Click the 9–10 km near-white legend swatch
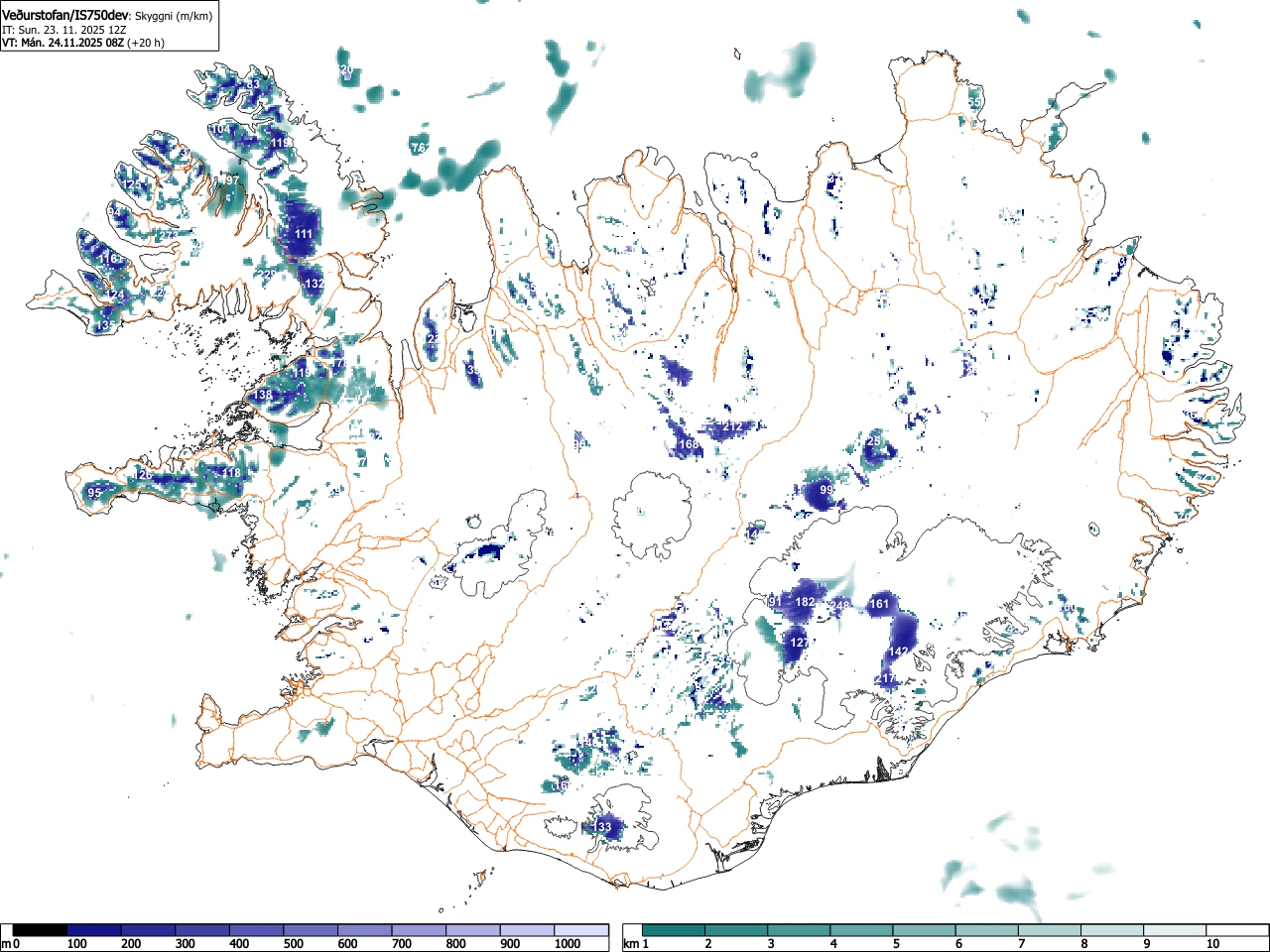Viewport: 1270px width, 952px height. point(1176,930)
